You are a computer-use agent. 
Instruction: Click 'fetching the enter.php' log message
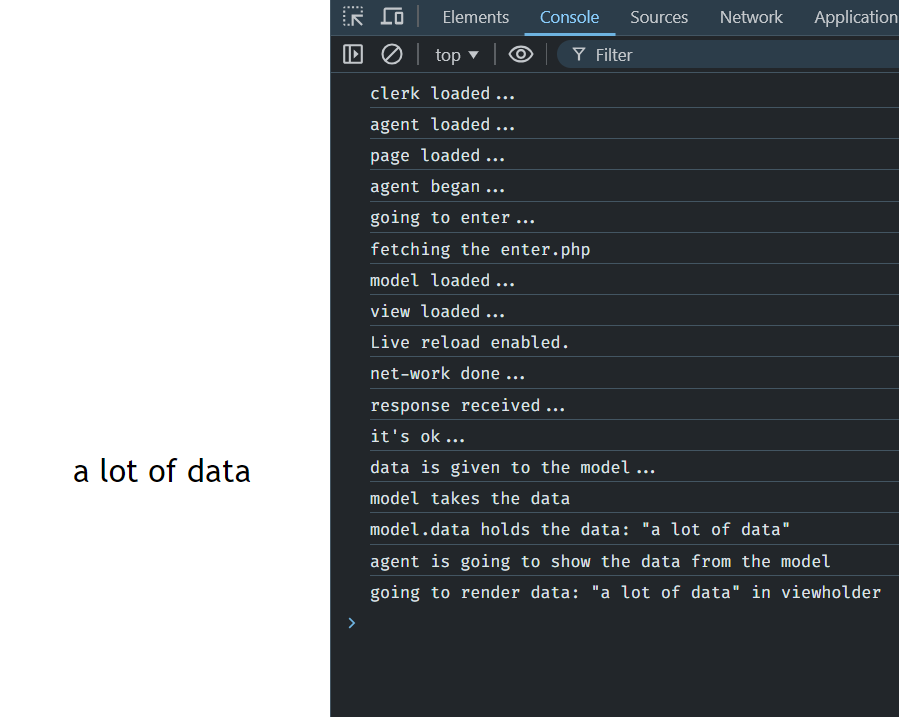pos(480,249)
